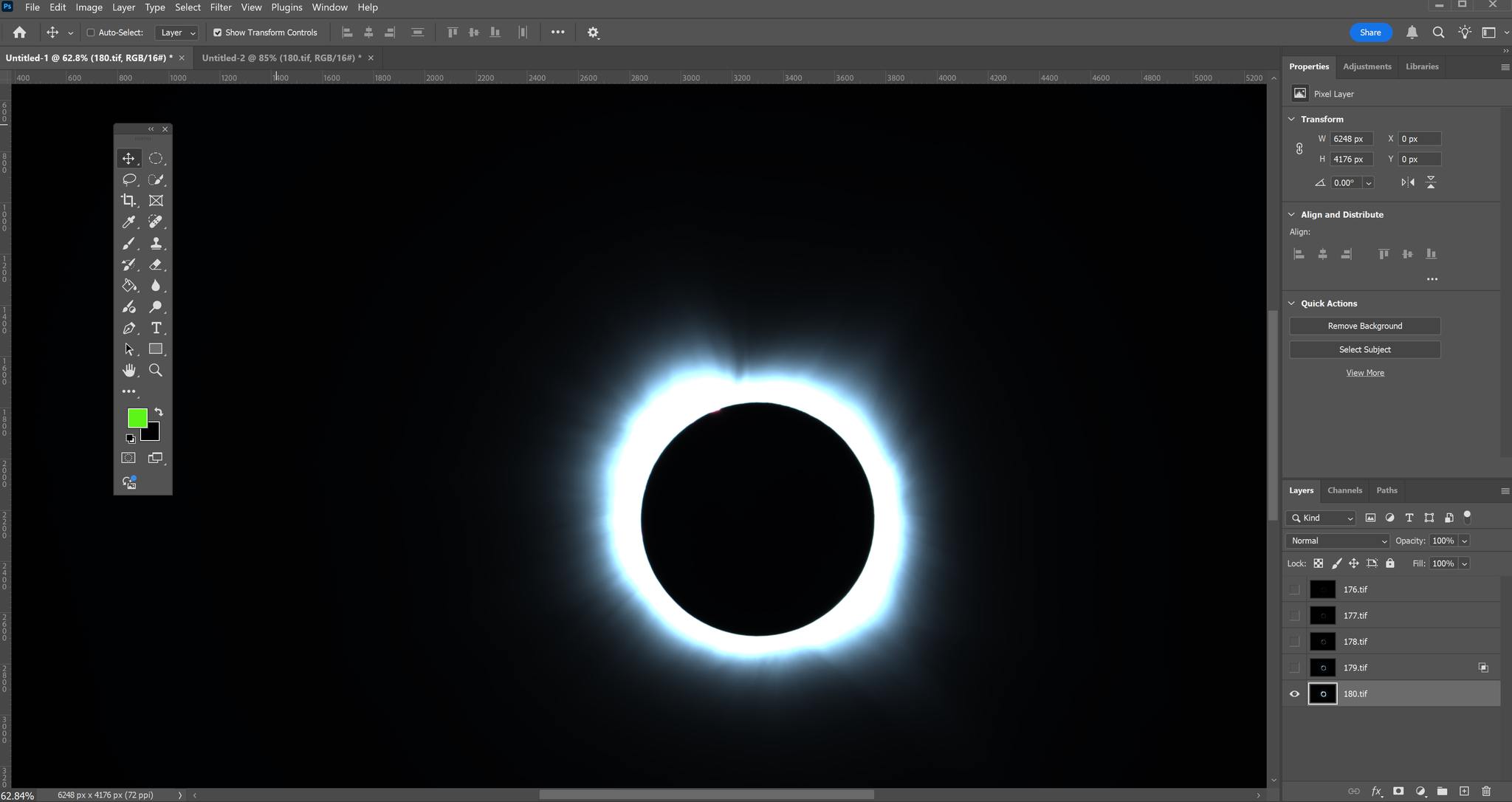
Task: Open the Plugins menu
Action: pos(286,7)
